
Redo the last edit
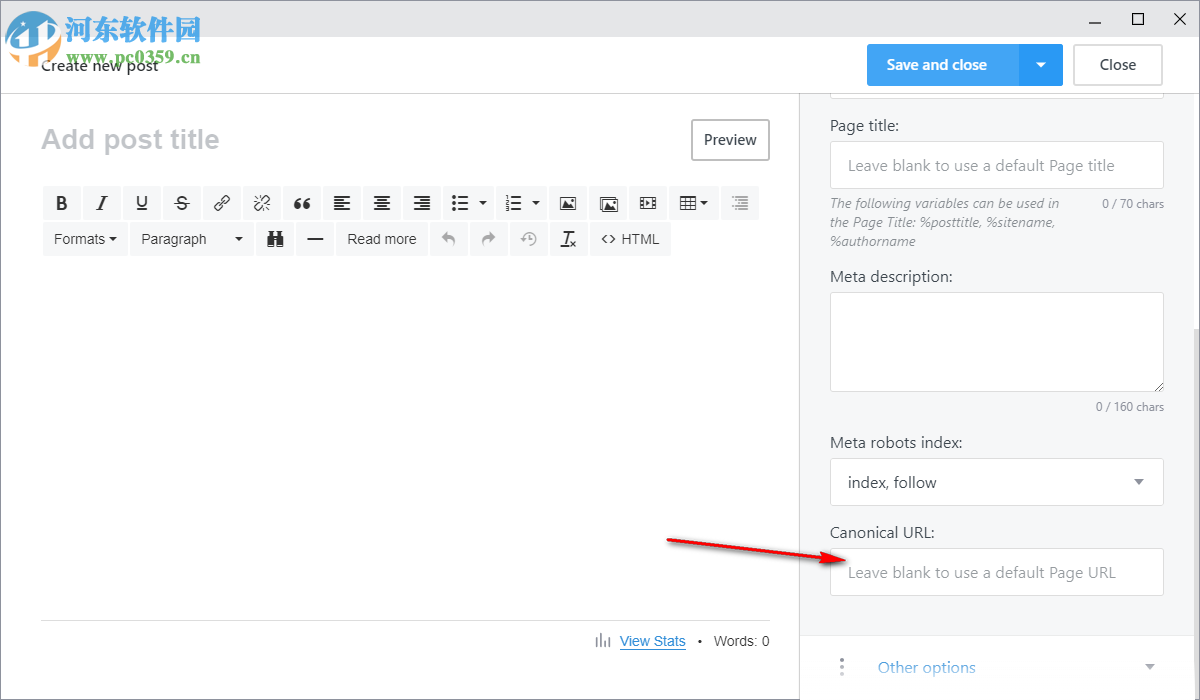[489, 239]
